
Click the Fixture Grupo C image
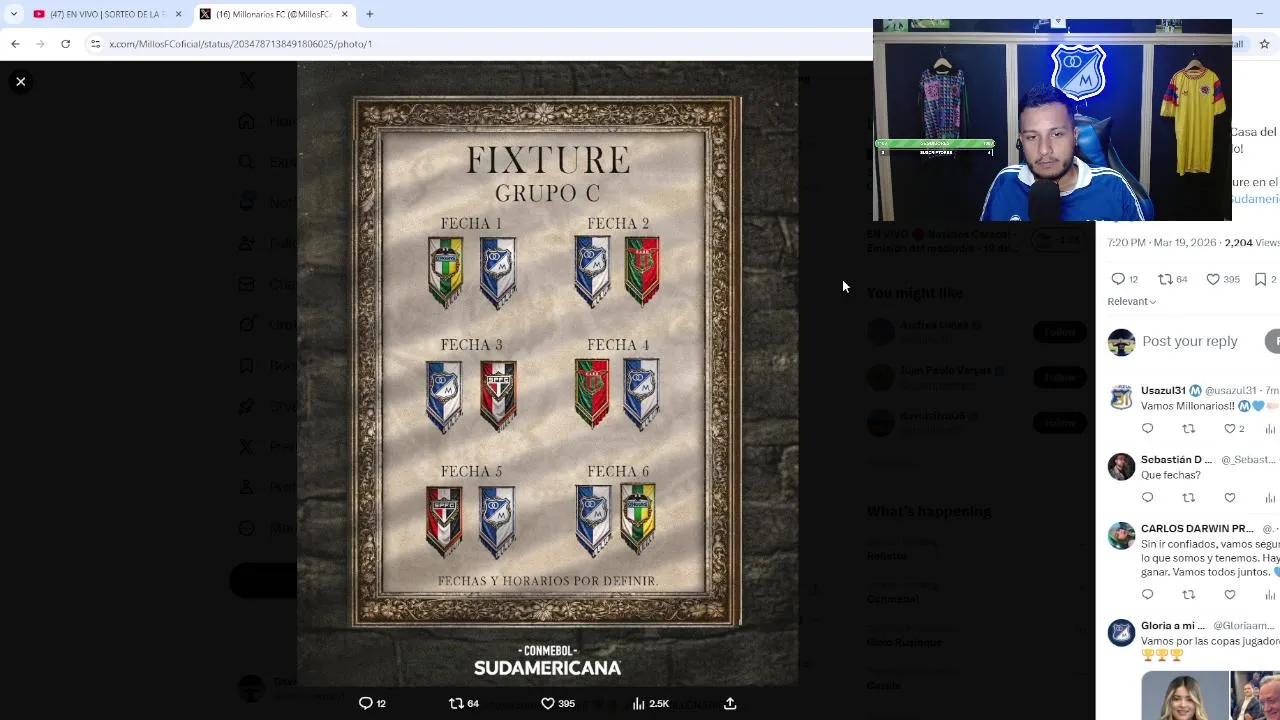547,373
